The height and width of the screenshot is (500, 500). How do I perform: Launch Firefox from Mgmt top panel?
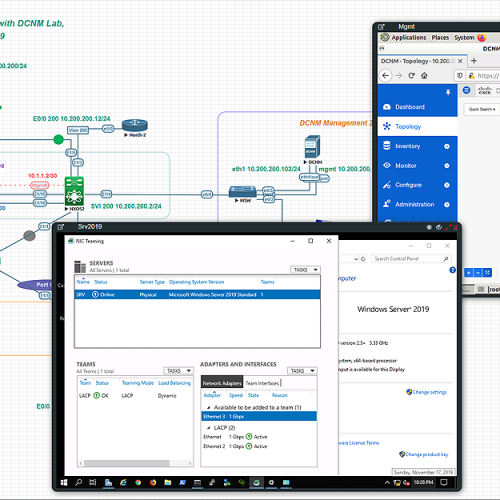pos(482,38)
